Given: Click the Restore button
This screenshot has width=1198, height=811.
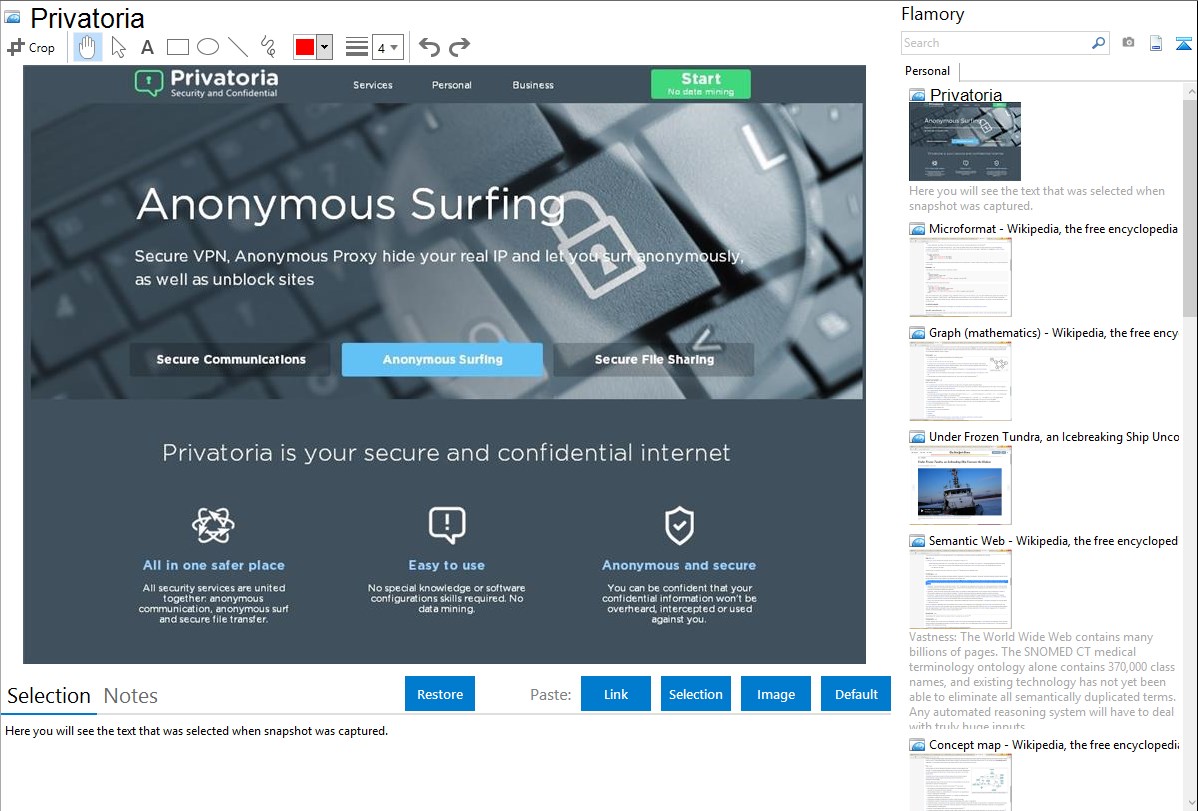Looking at the screenshot, I should (440, 694).
